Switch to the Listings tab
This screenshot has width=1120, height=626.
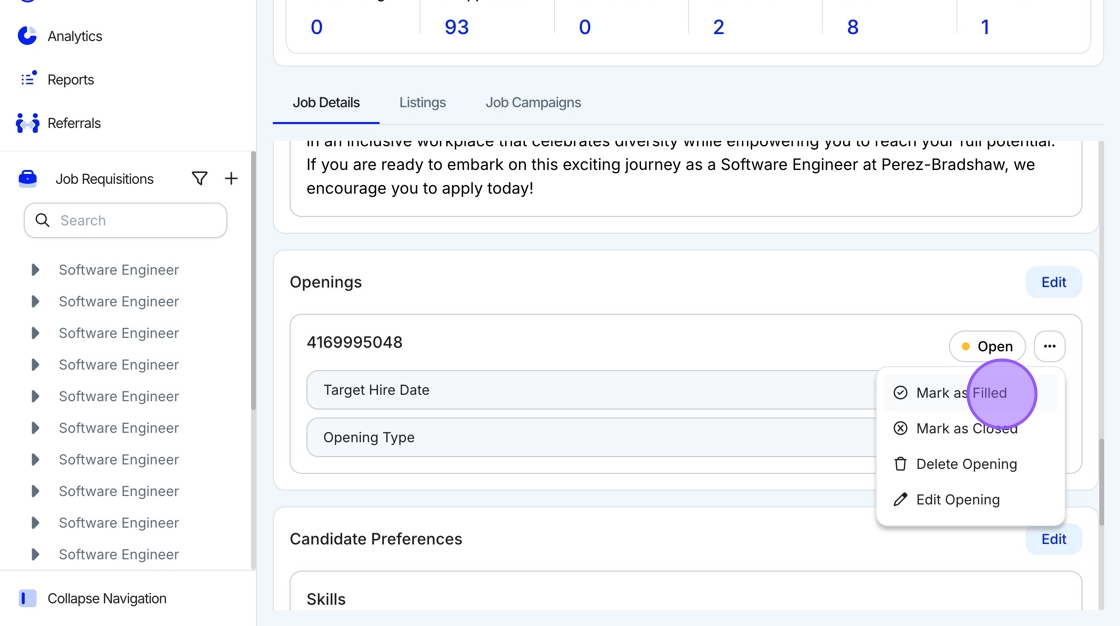pyautogui.click(x=422, y=102)
